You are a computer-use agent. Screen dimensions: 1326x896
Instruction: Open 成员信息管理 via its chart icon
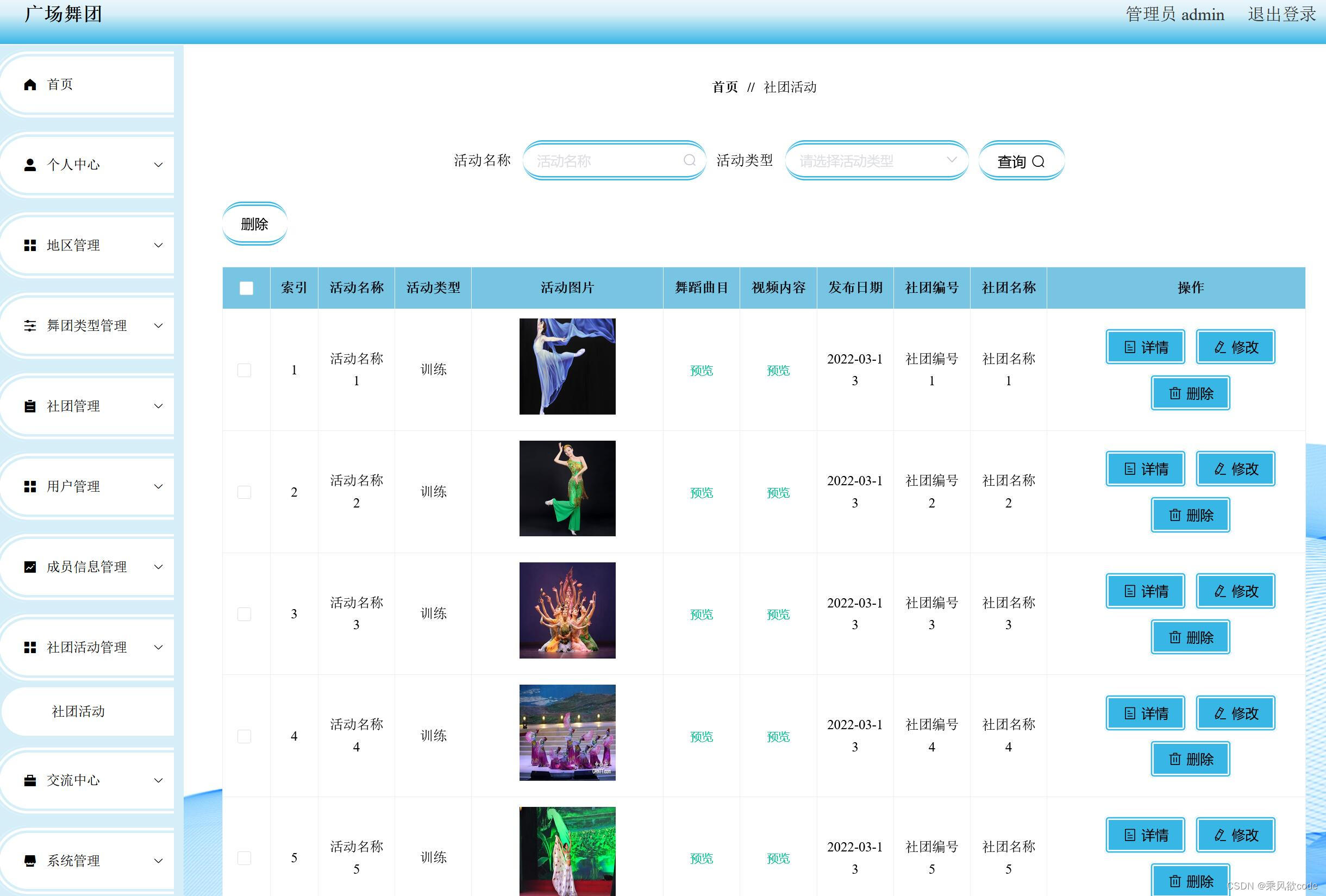pos(31,567)
